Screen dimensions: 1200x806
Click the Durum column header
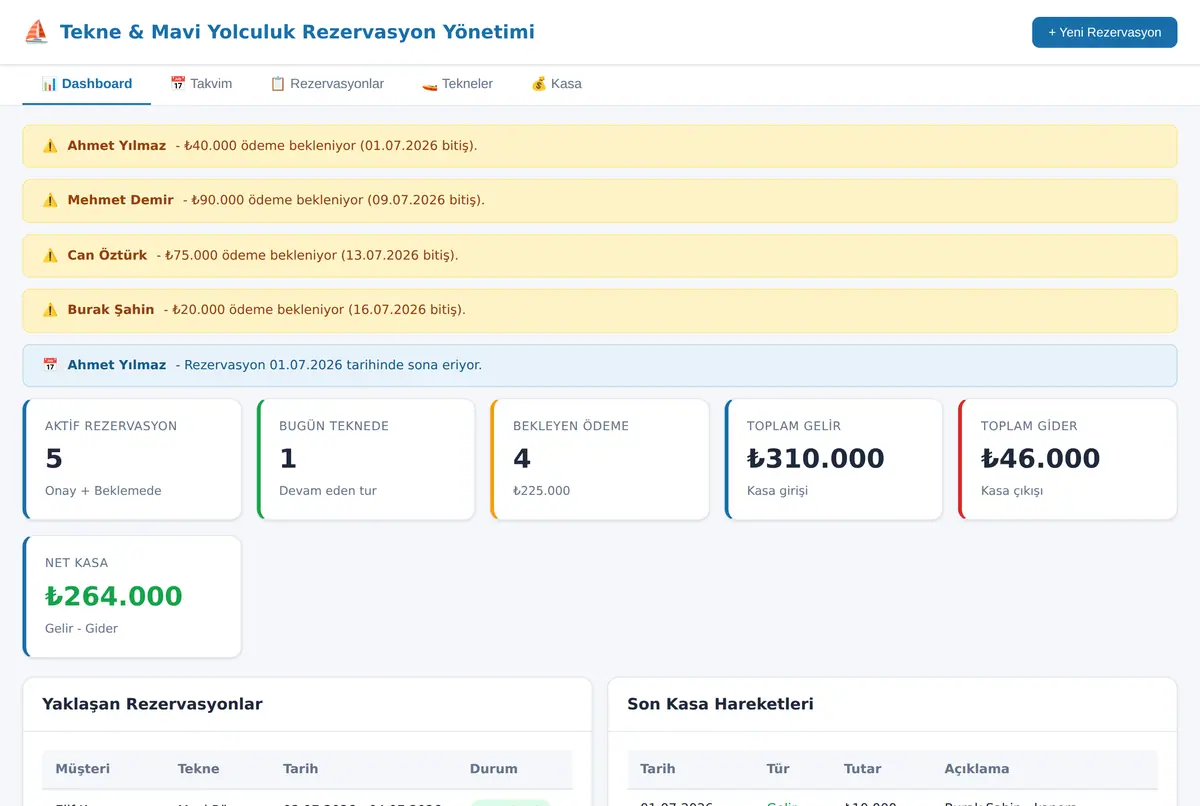click(494, 769)
